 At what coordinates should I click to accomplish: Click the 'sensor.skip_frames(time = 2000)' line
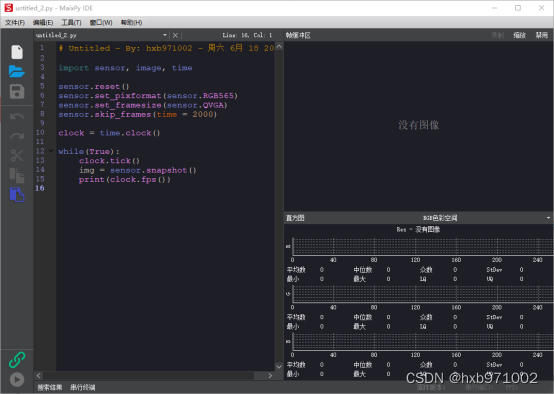click(137, 114)
